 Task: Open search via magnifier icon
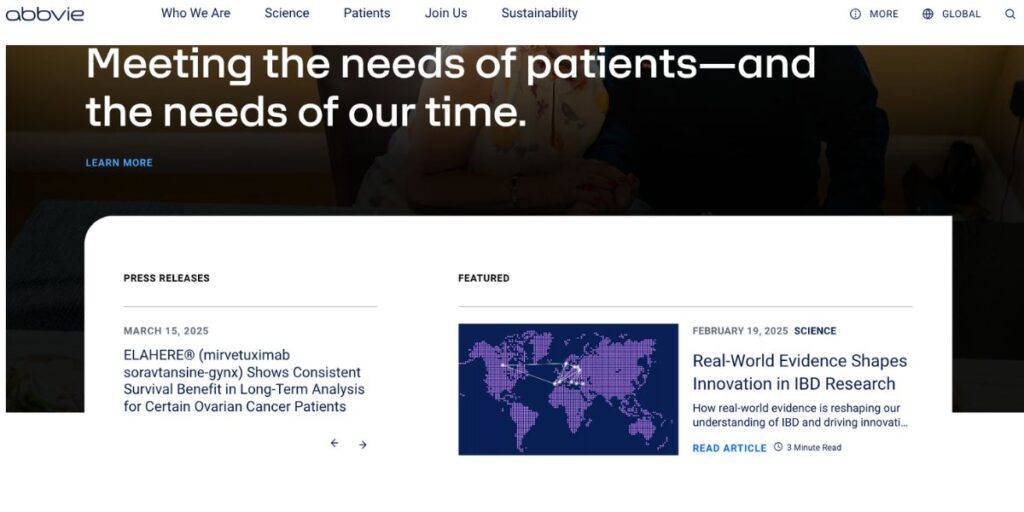(1010, 14)
